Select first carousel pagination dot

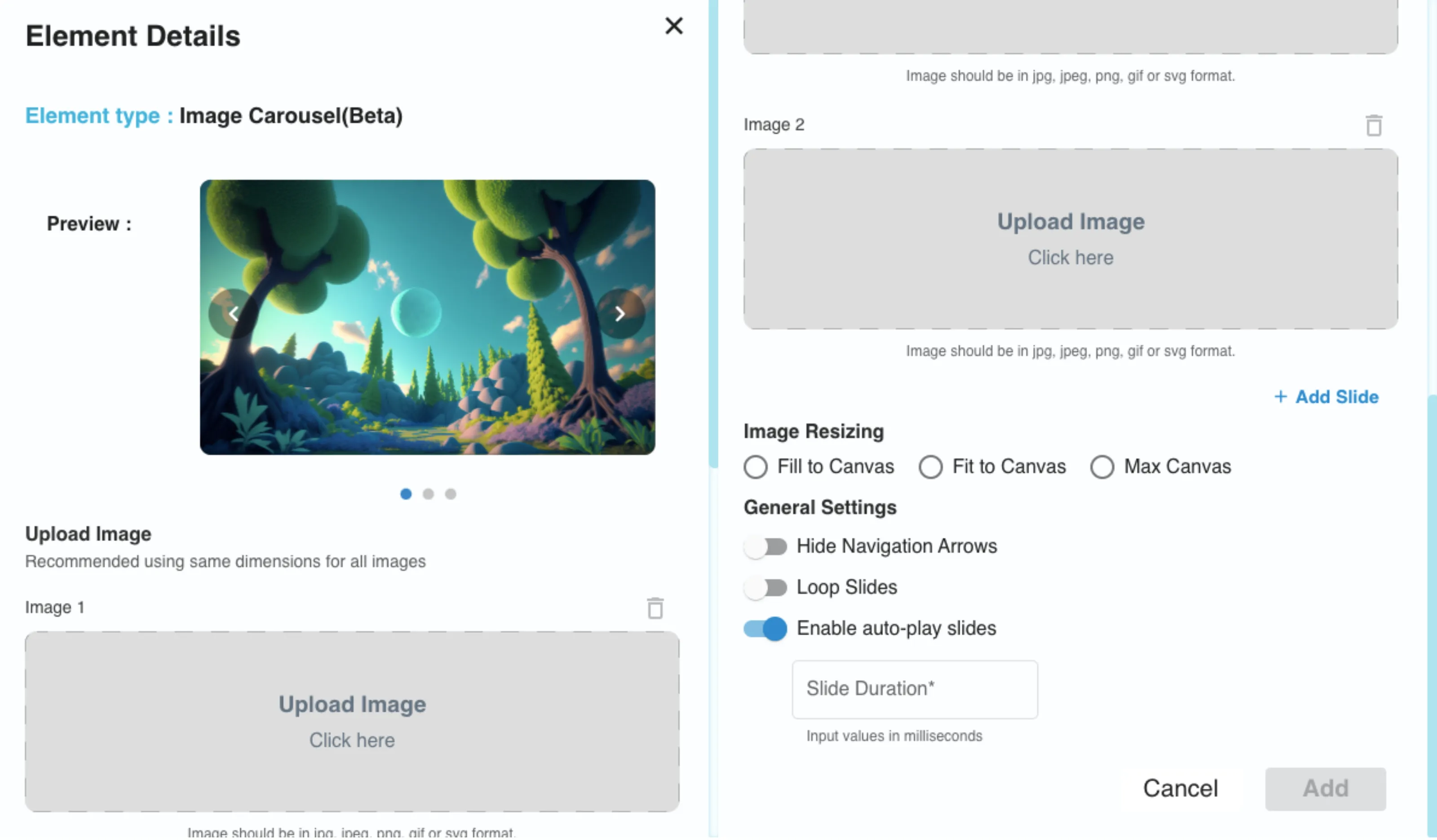click(406, 494)
